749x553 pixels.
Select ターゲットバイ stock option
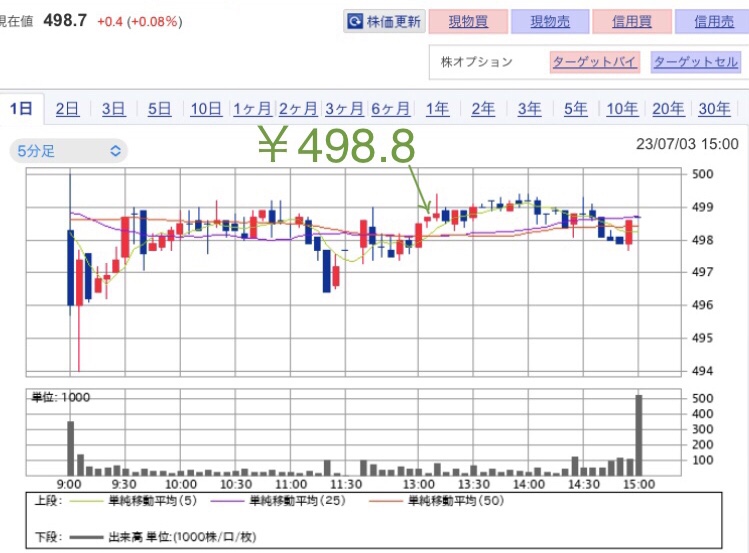[x=595, y=62]
